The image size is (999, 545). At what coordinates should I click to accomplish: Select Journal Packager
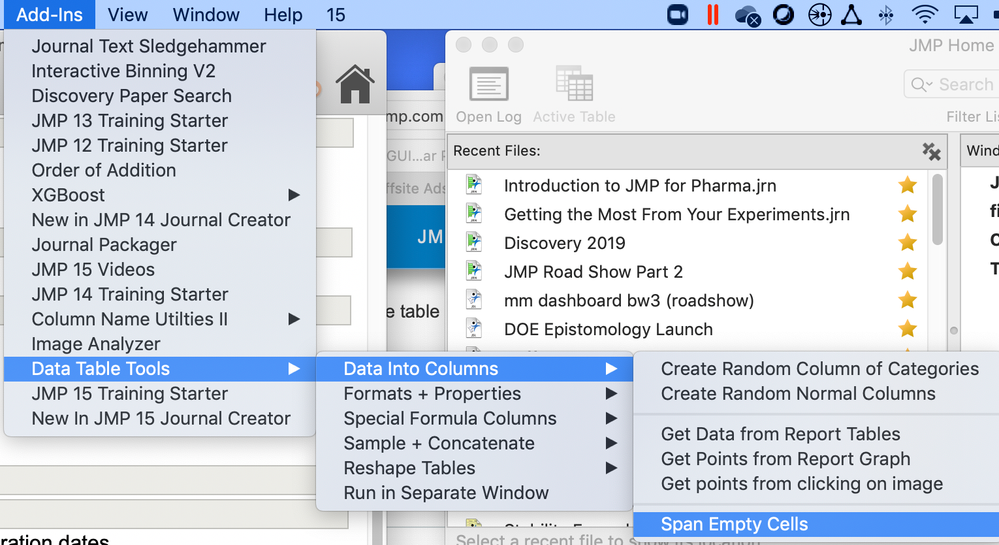coord(160,245)
